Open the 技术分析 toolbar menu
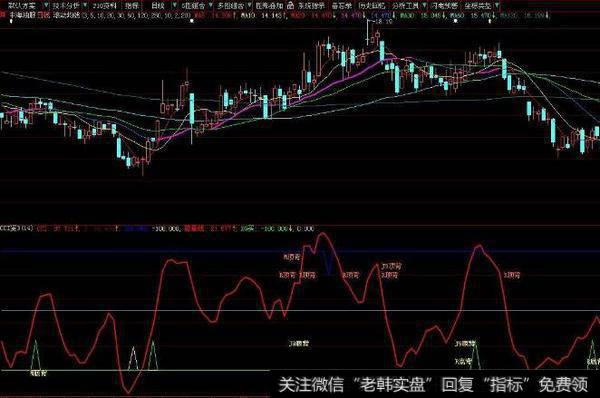Viewport: 600px width, 398px height. [x=66, y=6]
